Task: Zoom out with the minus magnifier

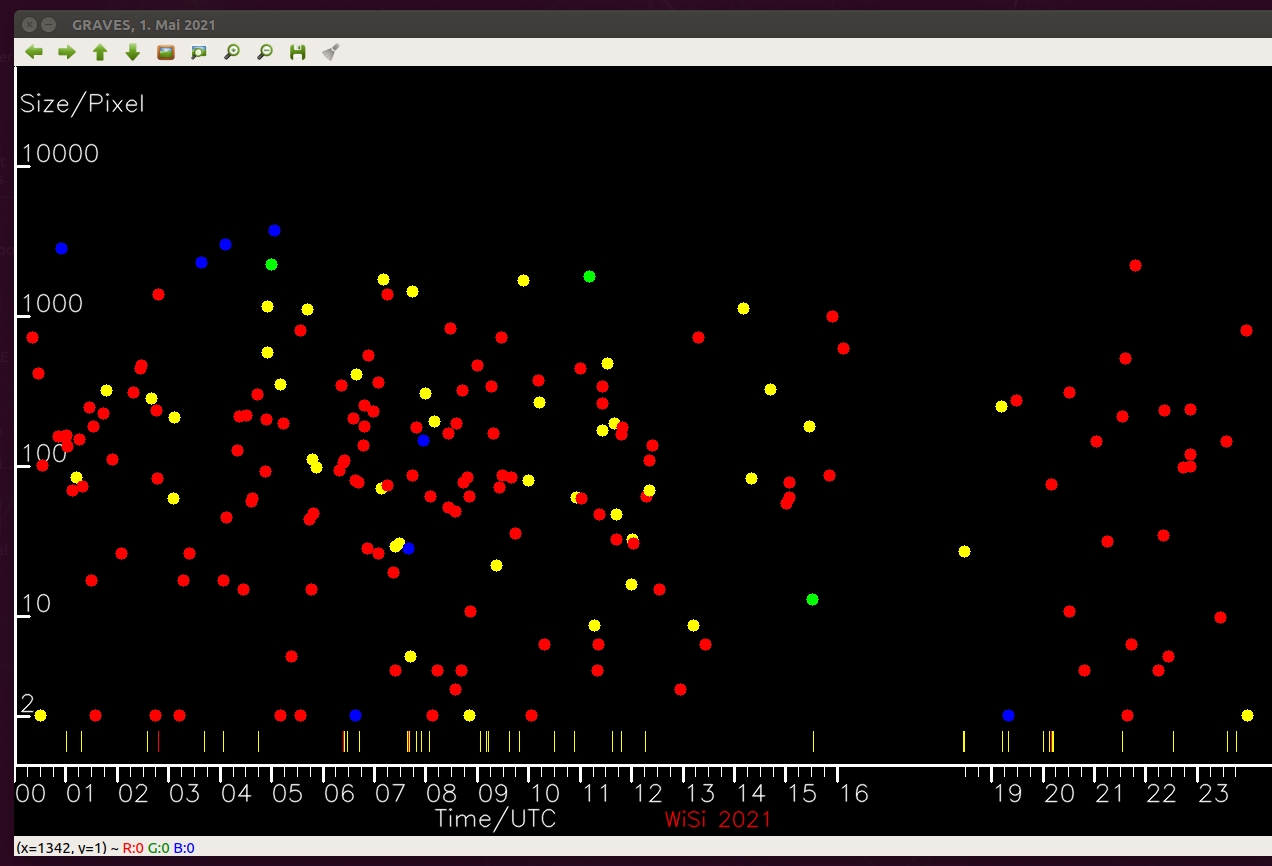Action: tap(265, 52)
